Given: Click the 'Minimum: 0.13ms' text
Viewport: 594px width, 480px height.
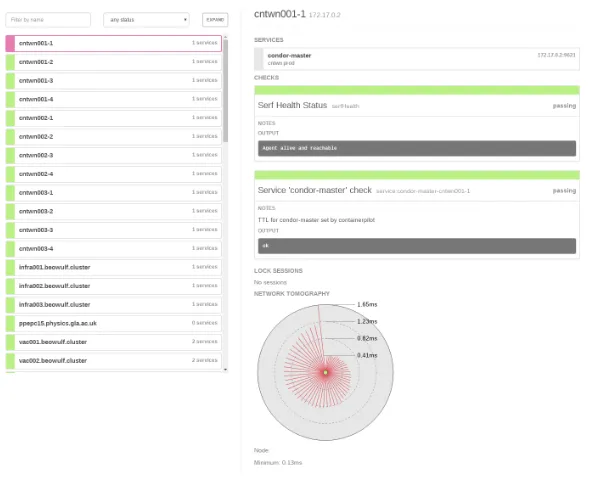Looking at the screenshot, I should (278, 463).
